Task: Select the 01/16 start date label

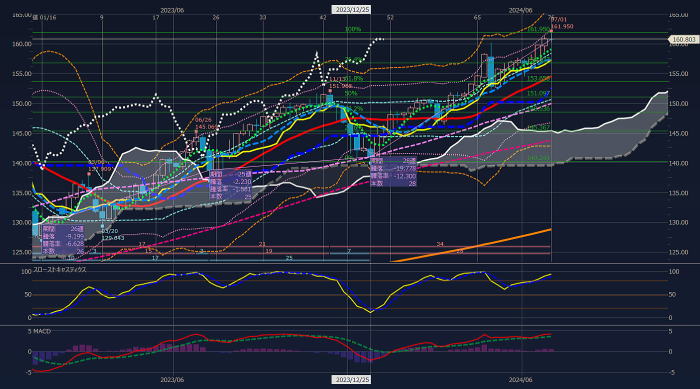Action: point(48,17)
